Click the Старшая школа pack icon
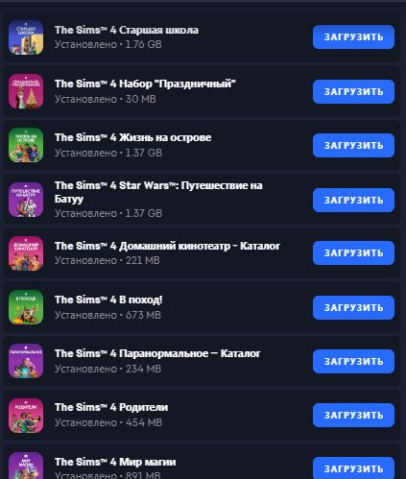 pos(26,37)
